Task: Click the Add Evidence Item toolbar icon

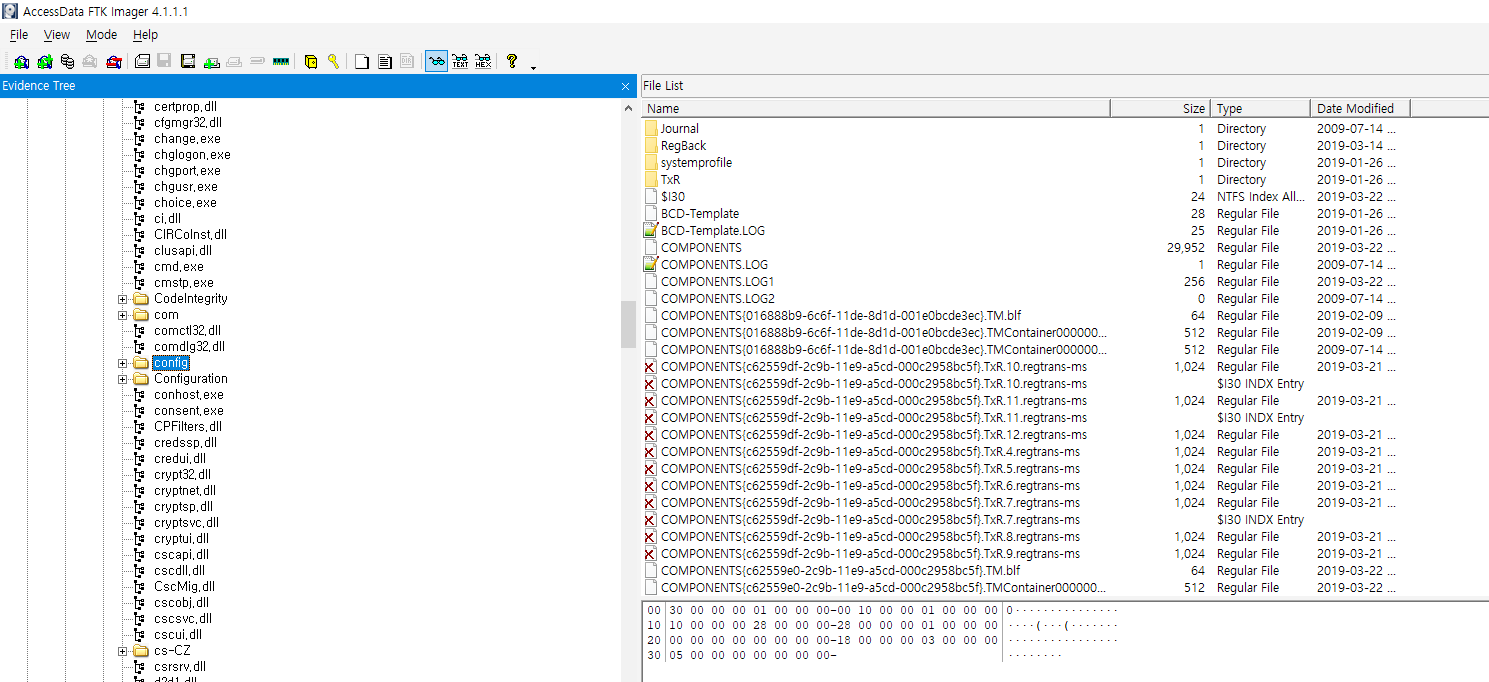Action: [21, 61]
